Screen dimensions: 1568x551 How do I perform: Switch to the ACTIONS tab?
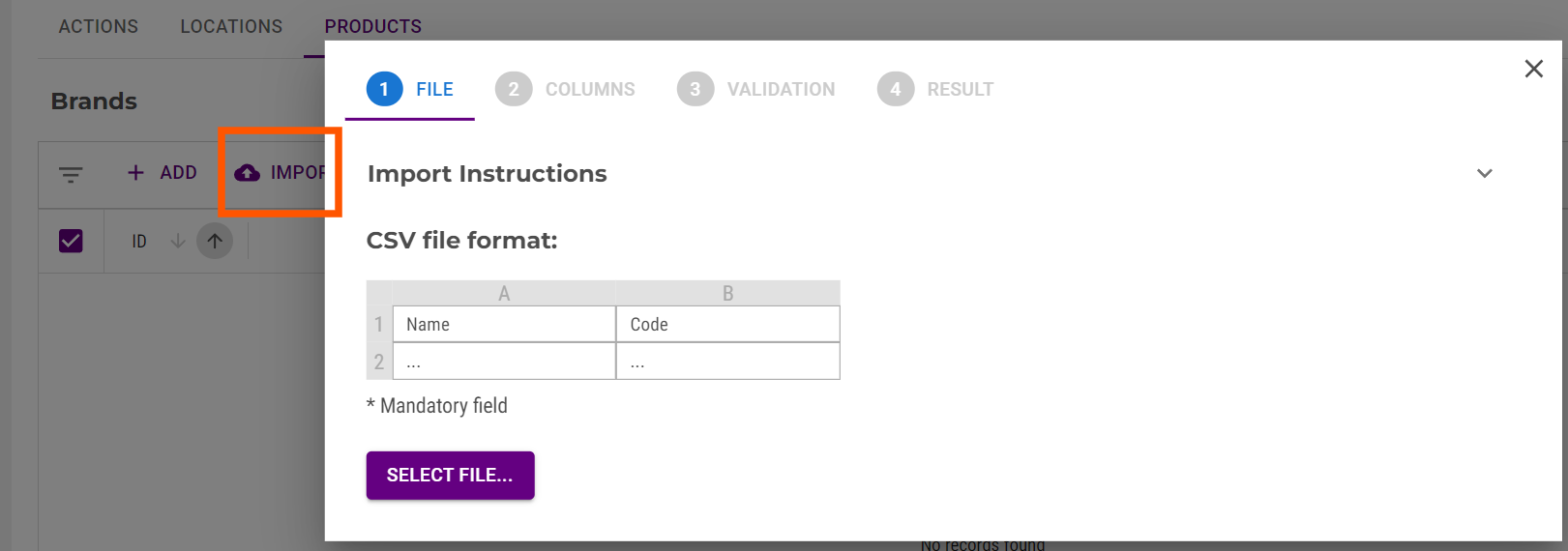[99, 26]
